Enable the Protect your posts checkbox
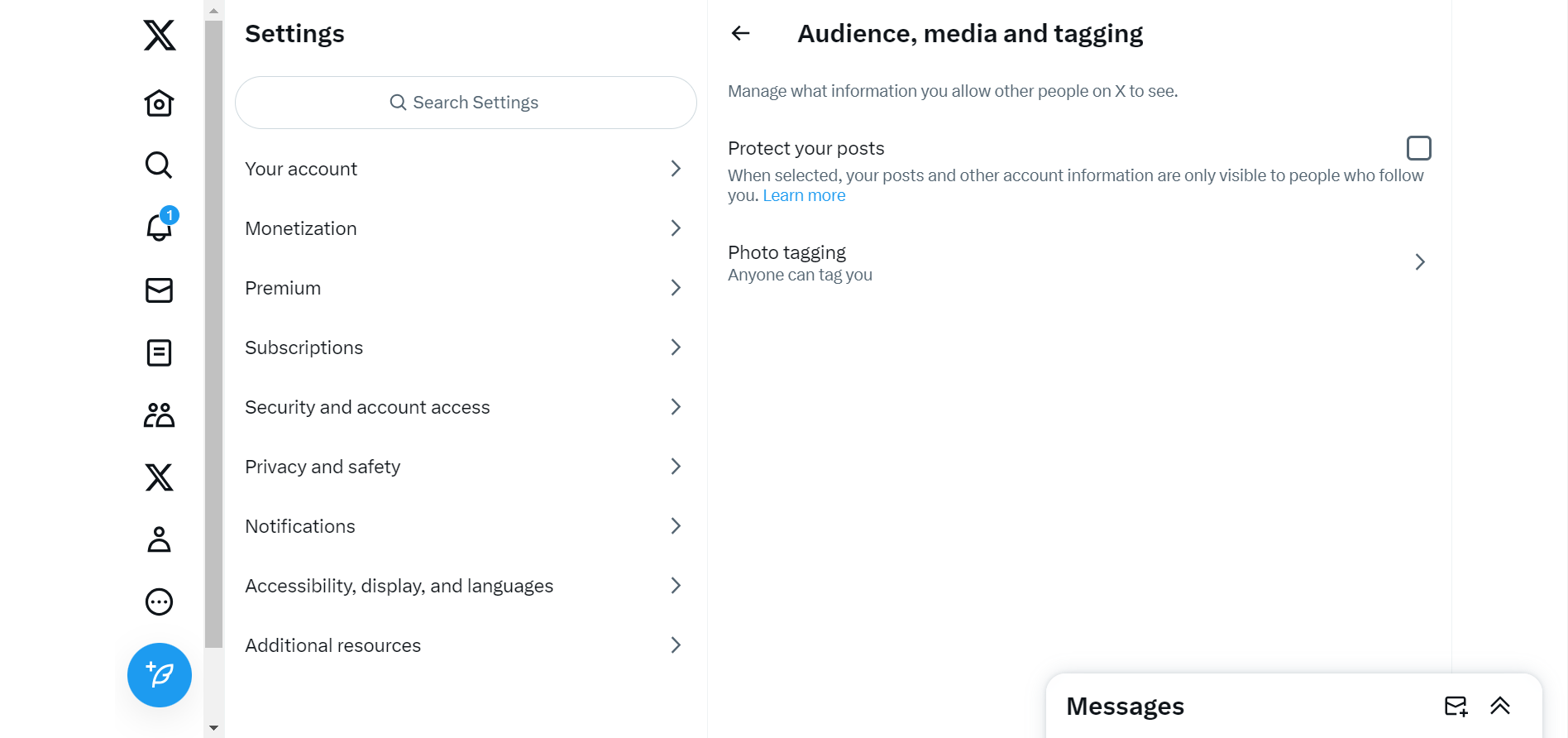Viewport: 1568px width, 738px height. pos(1418,148)
